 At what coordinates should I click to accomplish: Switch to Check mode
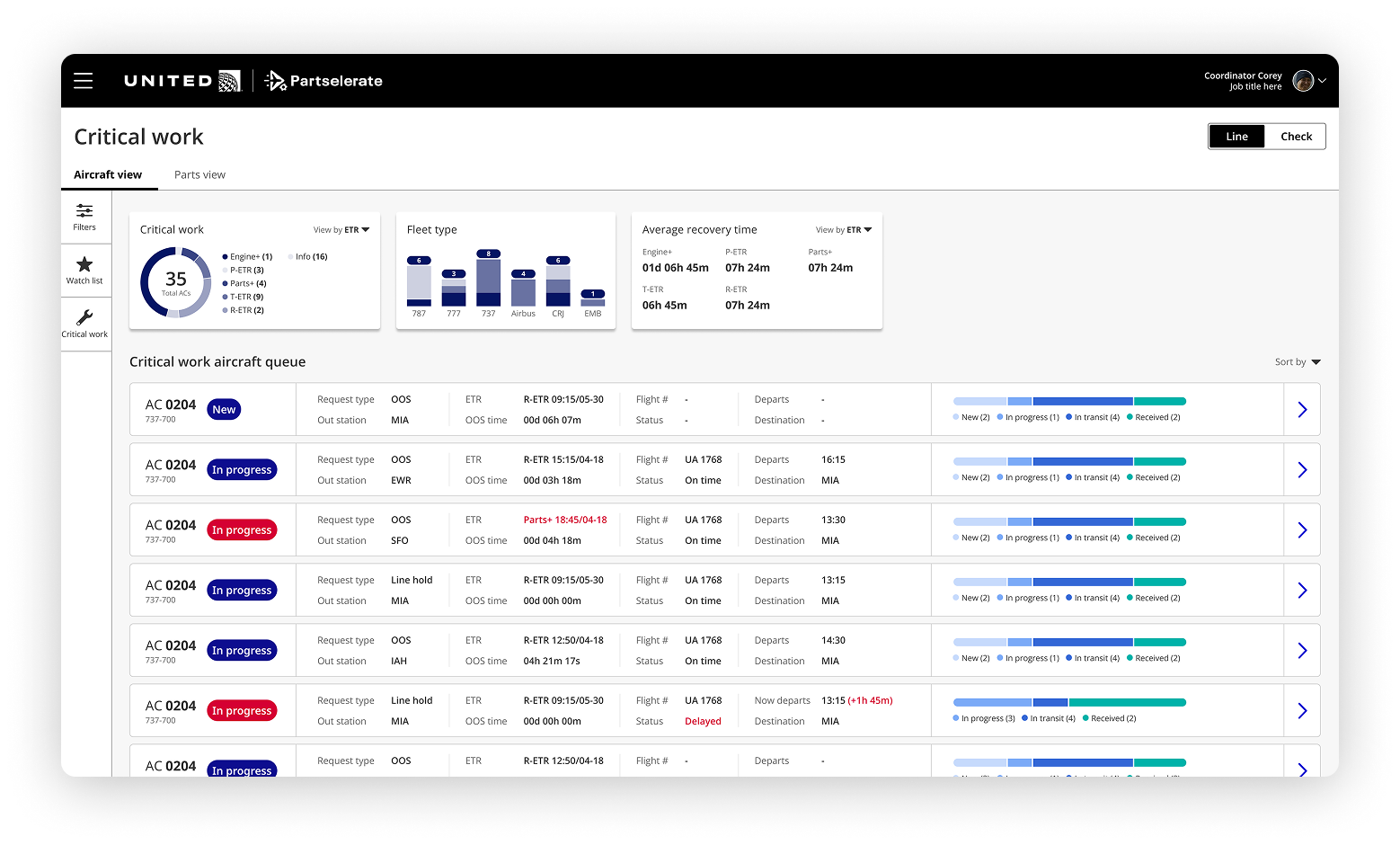pos(1296,136)
